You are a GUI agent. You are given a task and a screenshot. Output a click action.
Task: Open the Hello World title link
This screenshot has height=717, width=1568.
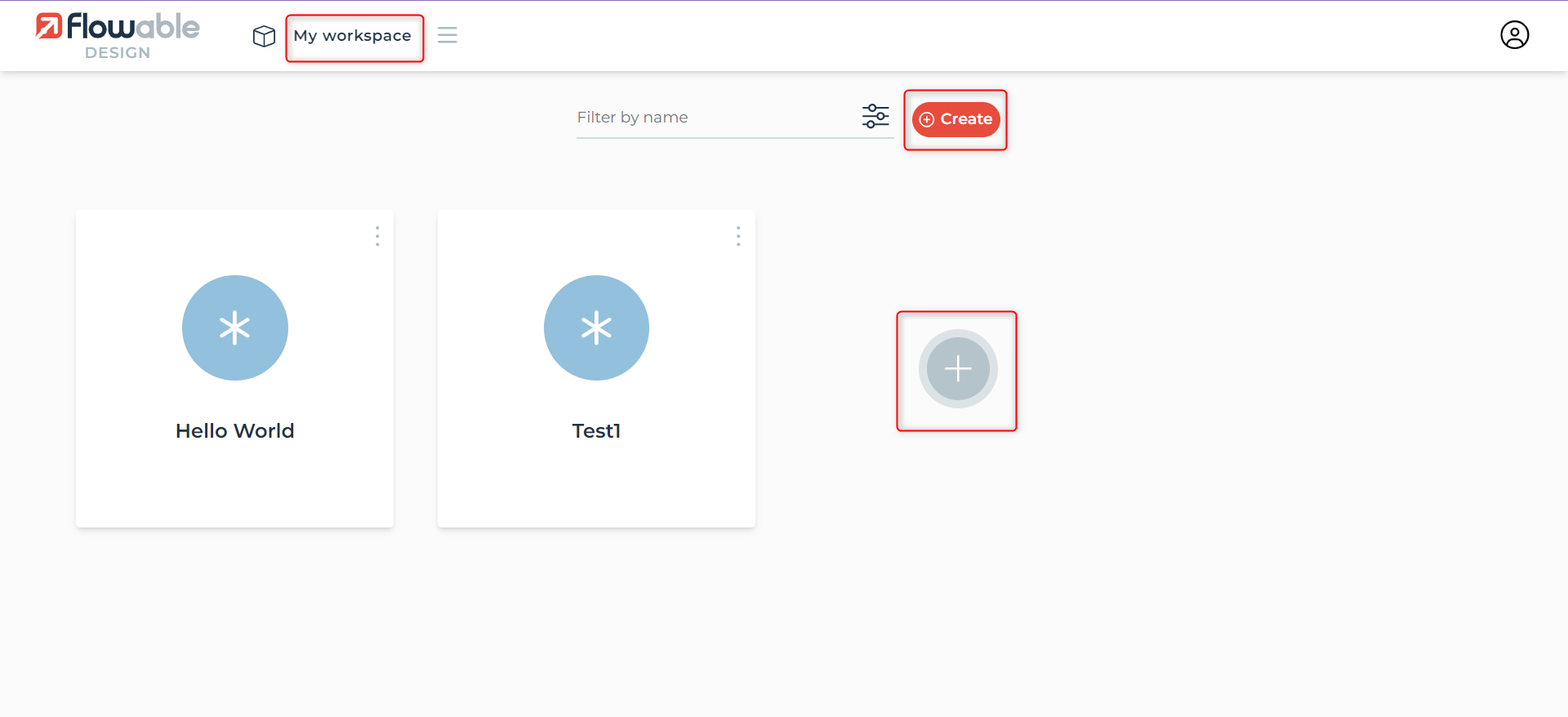tap(235, 430)
